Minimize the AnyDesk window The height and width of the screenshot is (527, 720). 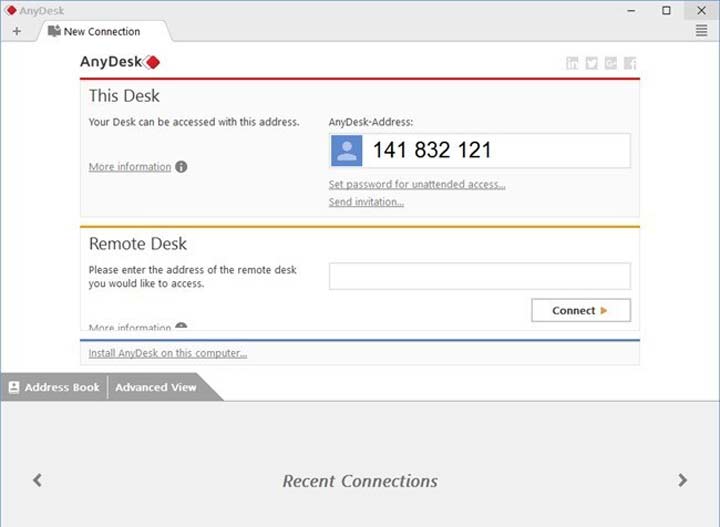point(632,10)
